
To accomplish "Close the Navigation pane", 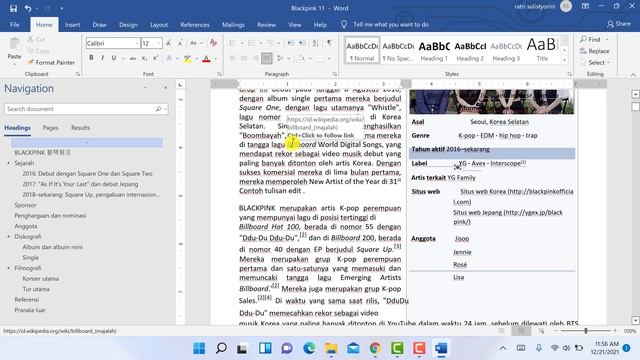I will [165, 88].
